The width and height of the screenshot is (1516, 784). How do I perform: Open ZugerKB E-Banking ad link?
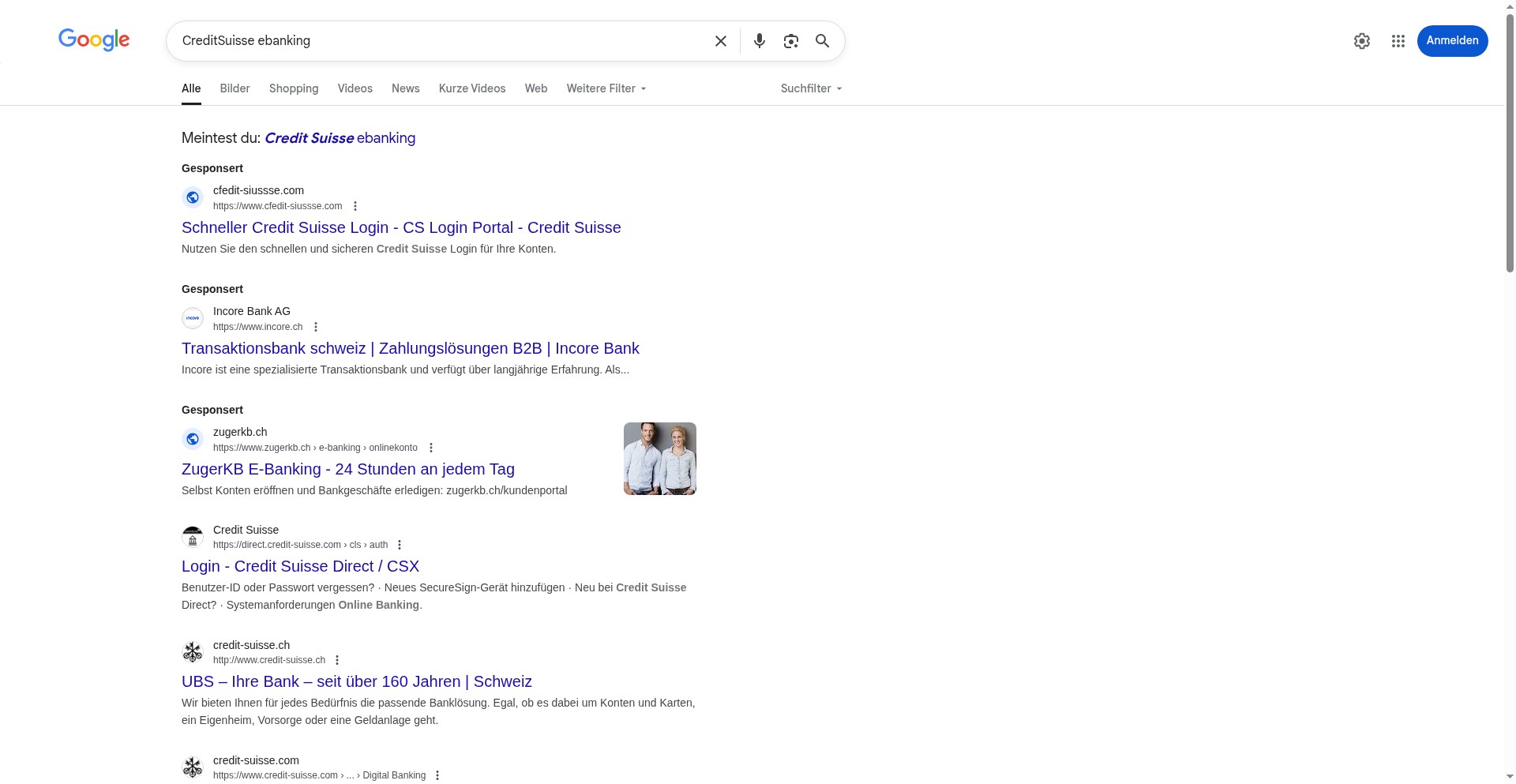(x=348, y=469)
